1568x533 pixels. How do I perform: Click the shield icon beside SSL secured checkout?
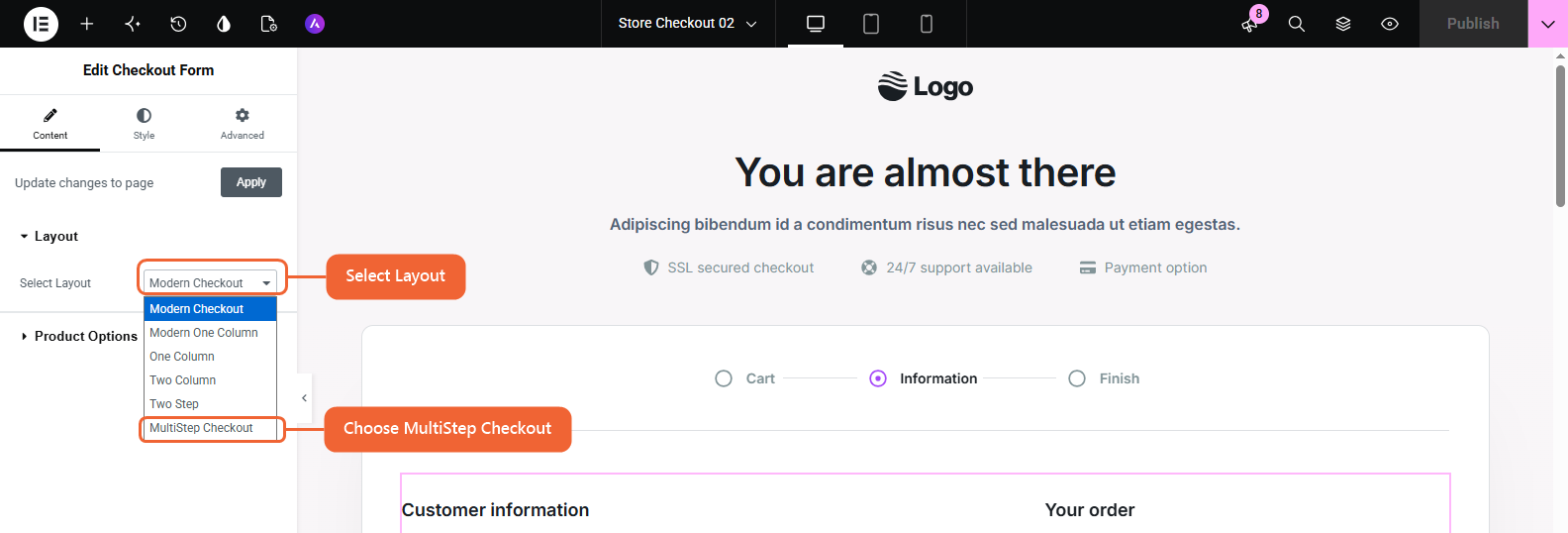click(650, 267)
